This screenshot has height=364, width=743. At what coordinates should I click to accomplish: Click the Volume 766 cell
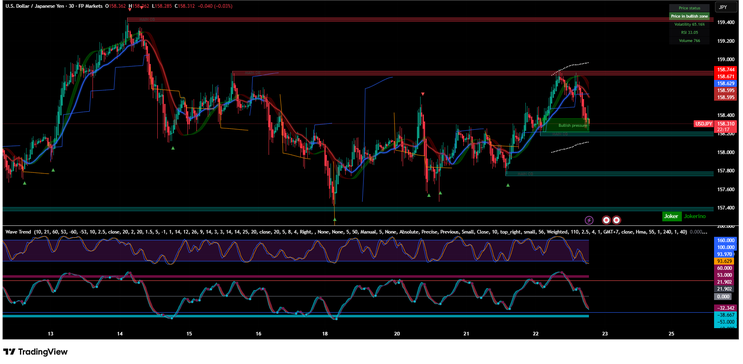pyautogui.click(x=689, y=40)
